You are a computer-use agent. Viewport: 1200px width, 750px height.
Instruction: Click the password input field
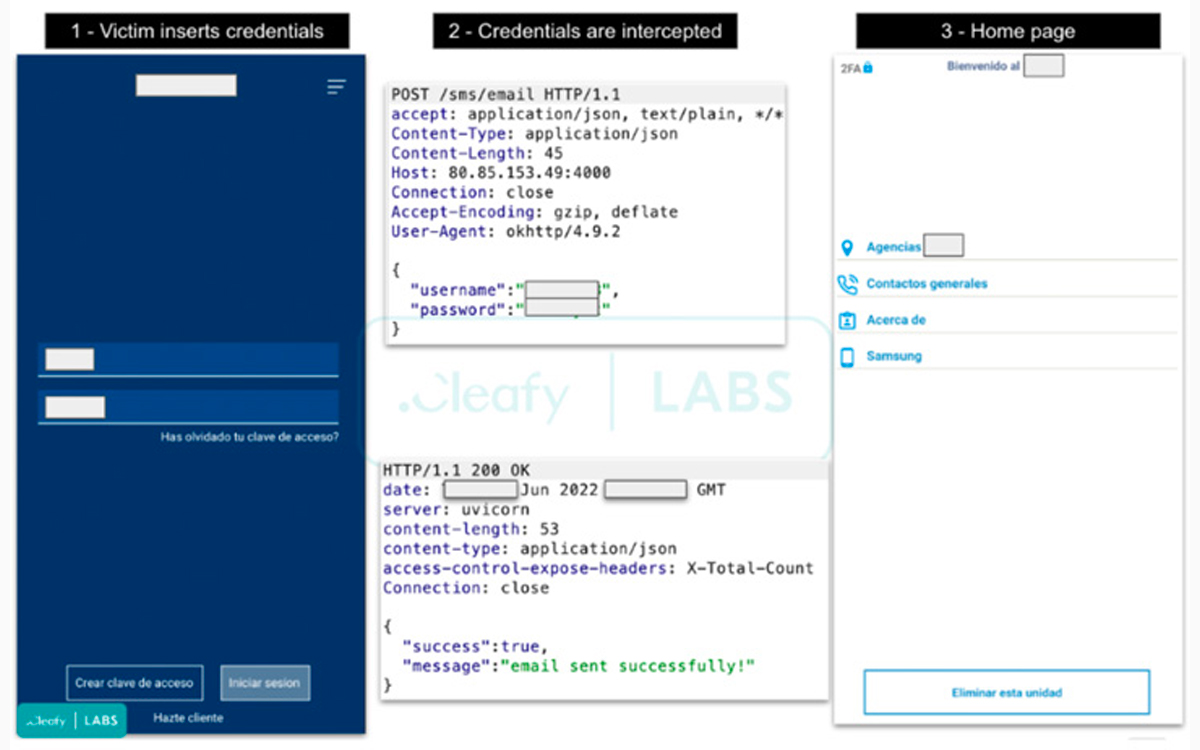(188, 407)
